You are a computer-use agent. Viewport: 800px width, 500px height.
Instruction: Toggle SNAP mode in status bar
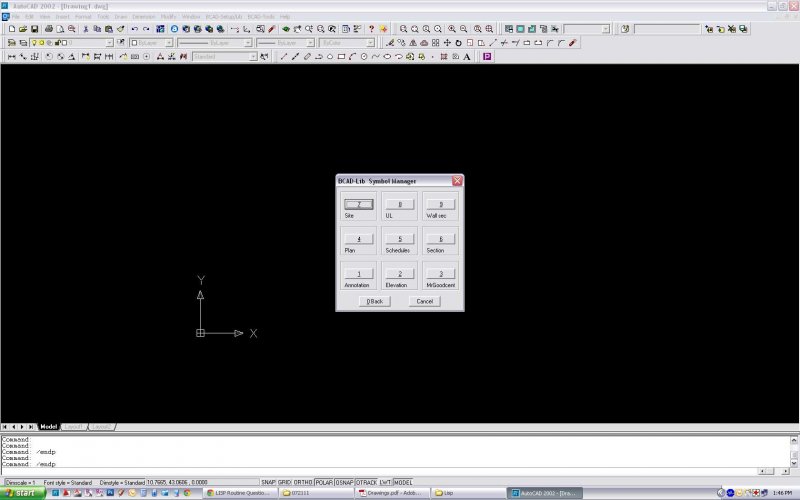pyautogui.click(x=268, y=482)
